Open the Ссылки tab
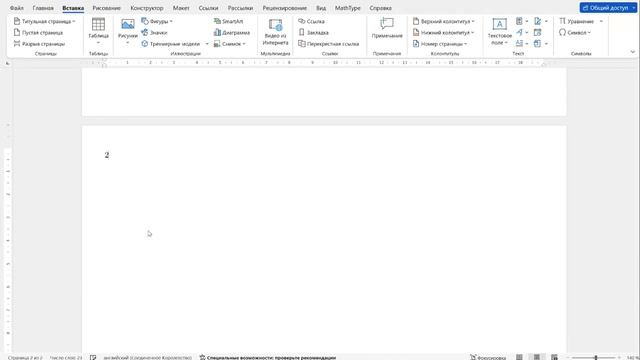640x360 pixels. 208,8
